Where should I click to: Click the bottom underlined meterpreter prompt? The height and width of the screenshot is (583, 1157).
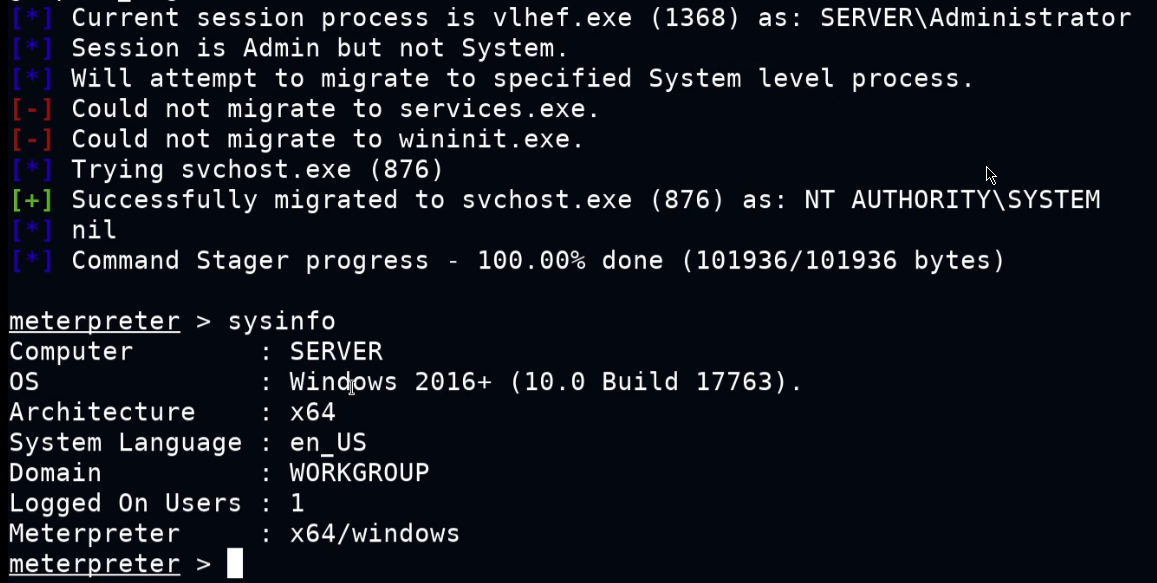pos(94,565)
